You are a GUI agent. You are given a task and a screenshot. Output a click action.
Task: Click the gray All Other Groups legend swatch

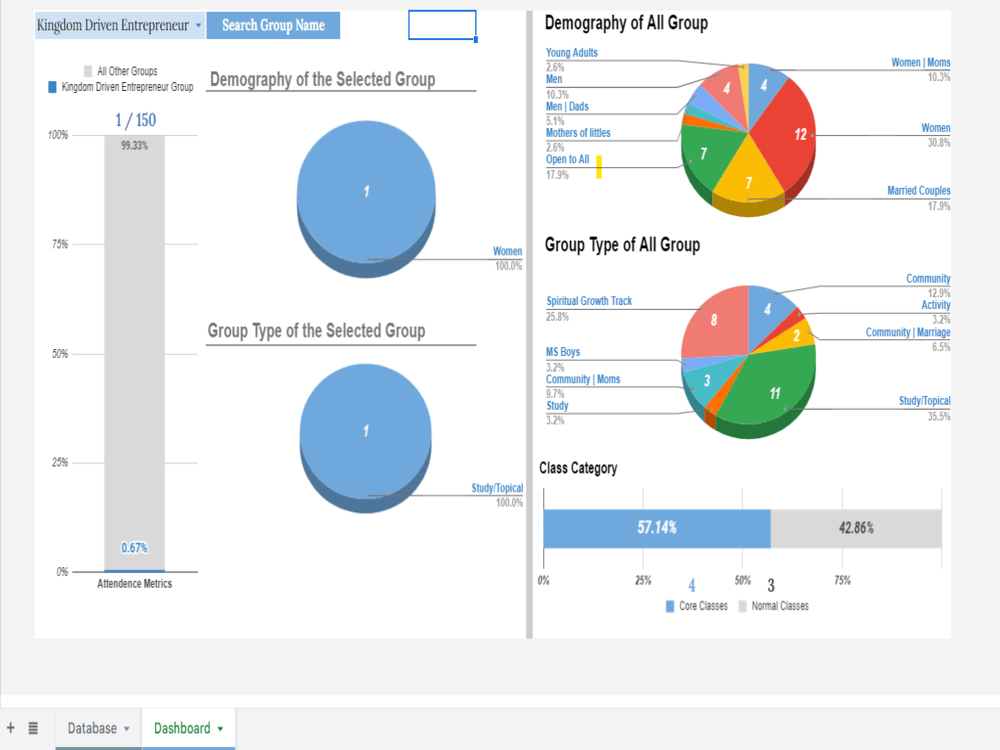pyautogui.click(x=88, y=70)
